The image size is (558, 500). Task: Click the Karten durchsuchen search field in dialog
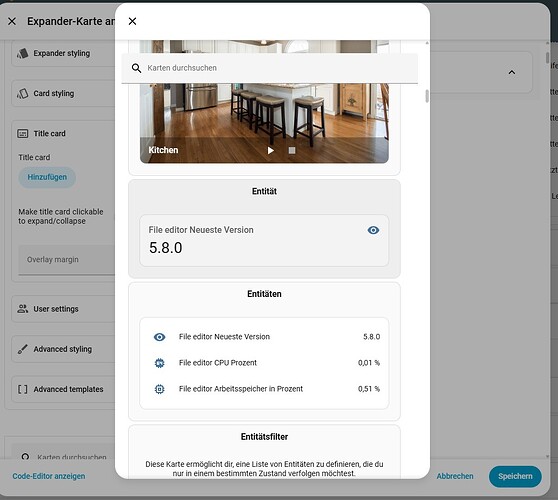coord(269,68)
